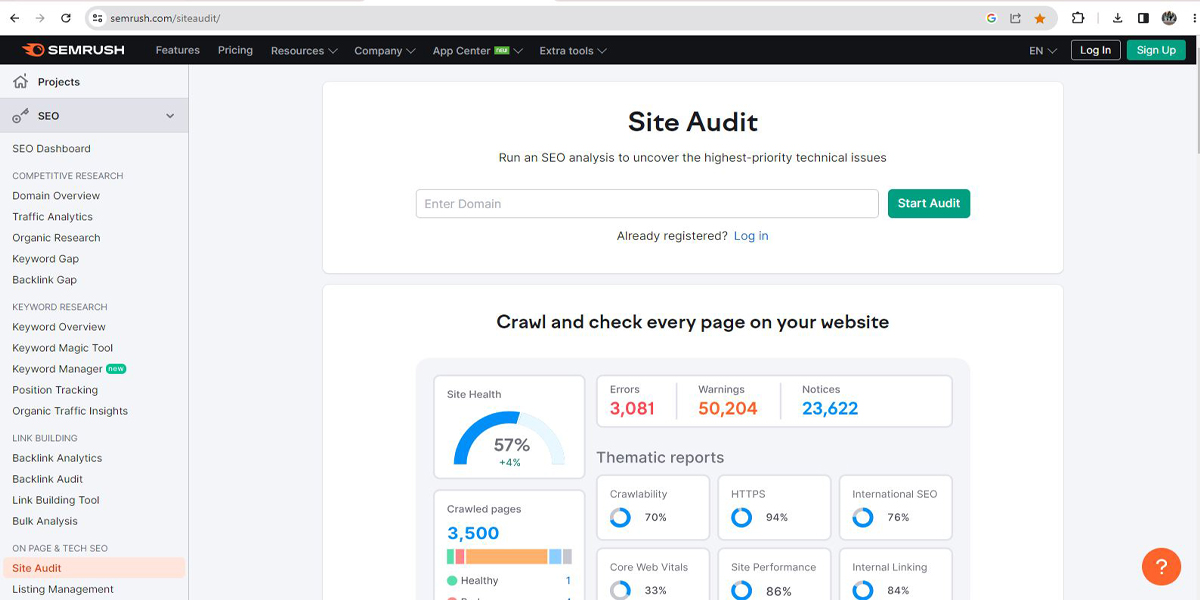The image size is (1200, 600).
Task: Click the Projects home icon
Action: pos(20,82)
